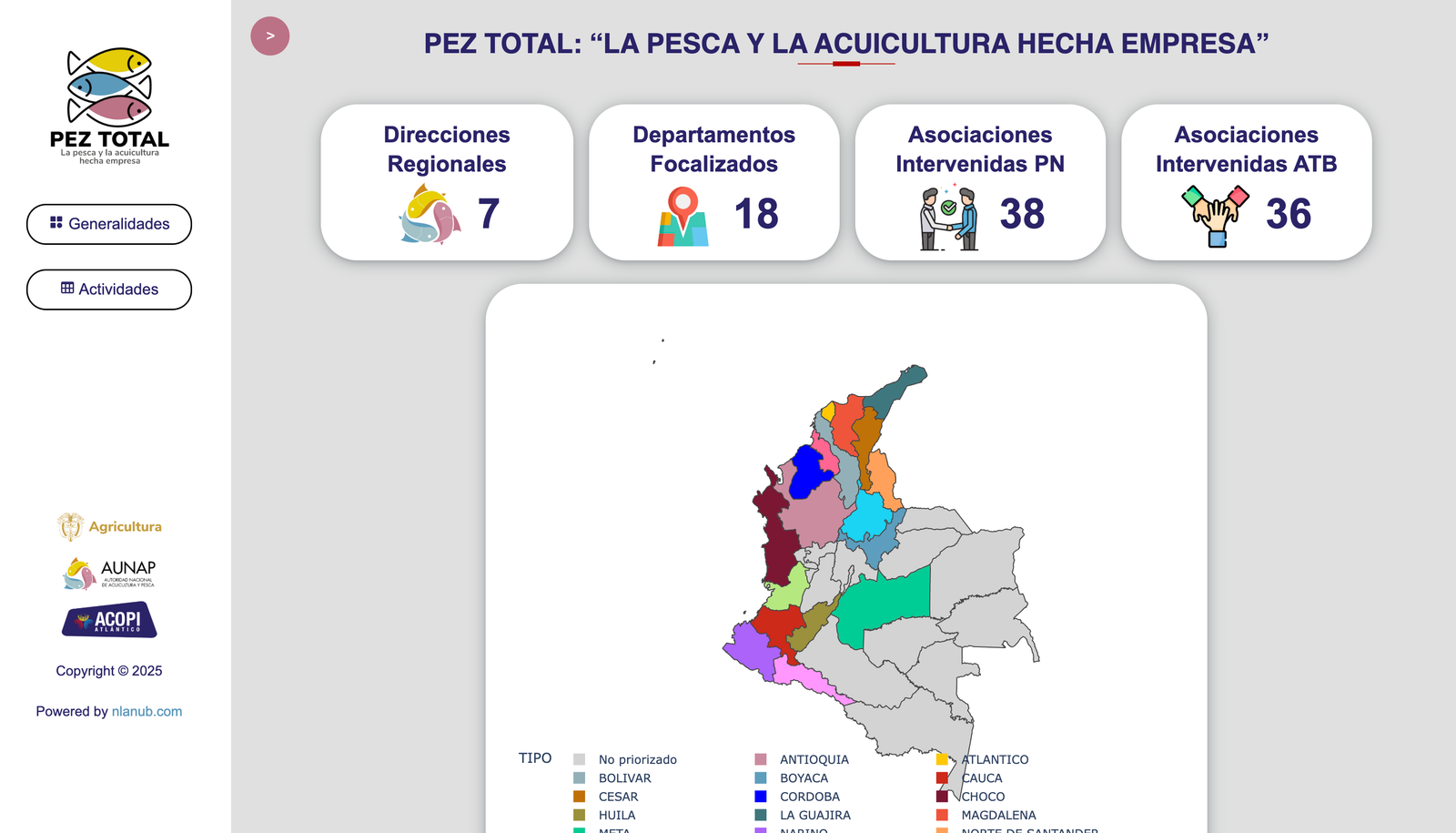Open the Actividades section
This screenshot has height=833, width=1456.
coord(109,290)
